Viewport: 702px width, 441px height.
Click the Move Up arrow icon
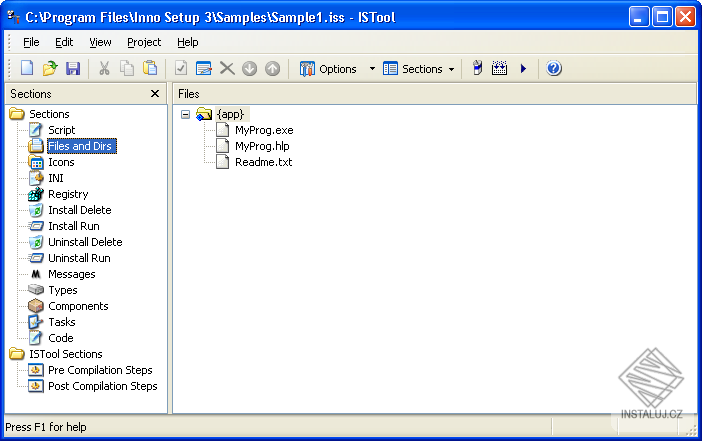click(272, 69)
